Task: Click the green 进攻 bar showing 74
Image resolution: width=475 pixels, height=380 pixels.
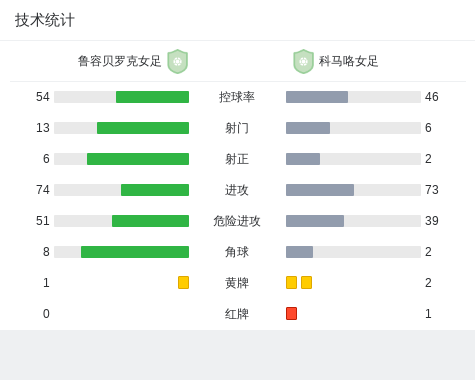Action: (155, 190)
